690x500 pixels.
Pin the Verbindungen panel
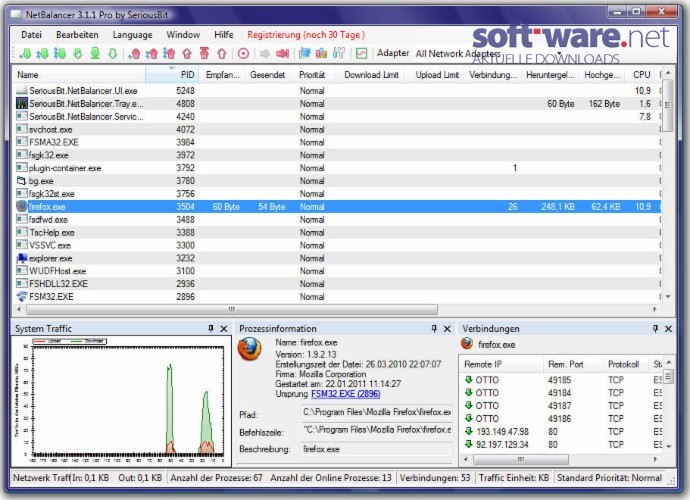655,328
